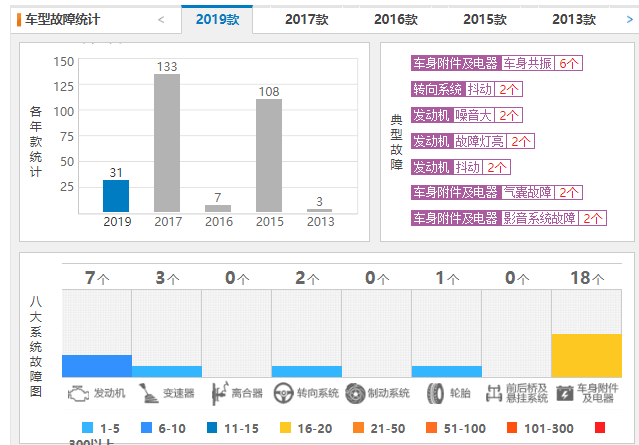Click the yellow 车身附件及电器 bar with 18个
The height and width of the screenshot is (445, 639).
click(587, 356)
